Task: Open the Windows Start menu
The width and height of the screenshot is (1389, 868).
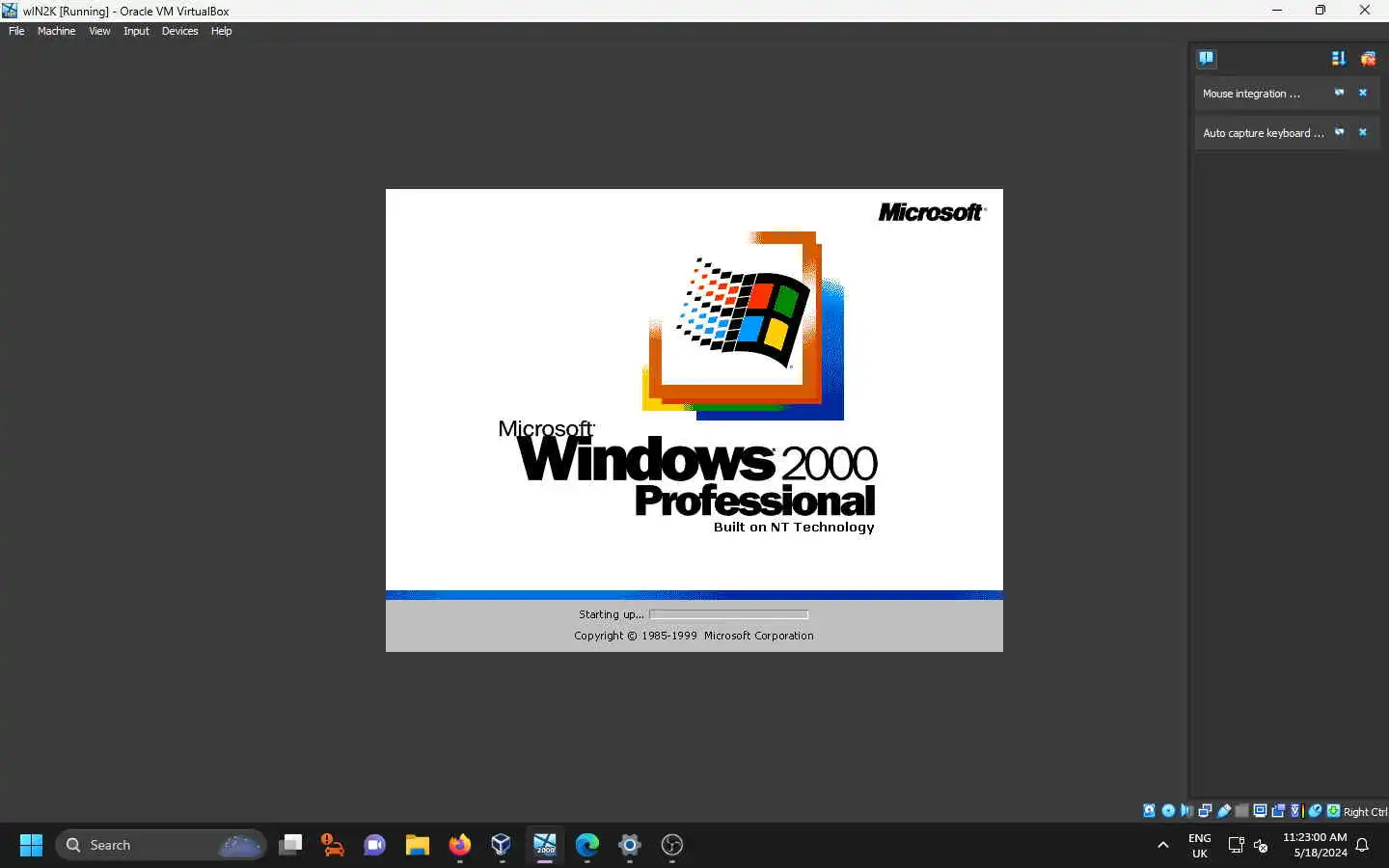Action: (31, 845)
